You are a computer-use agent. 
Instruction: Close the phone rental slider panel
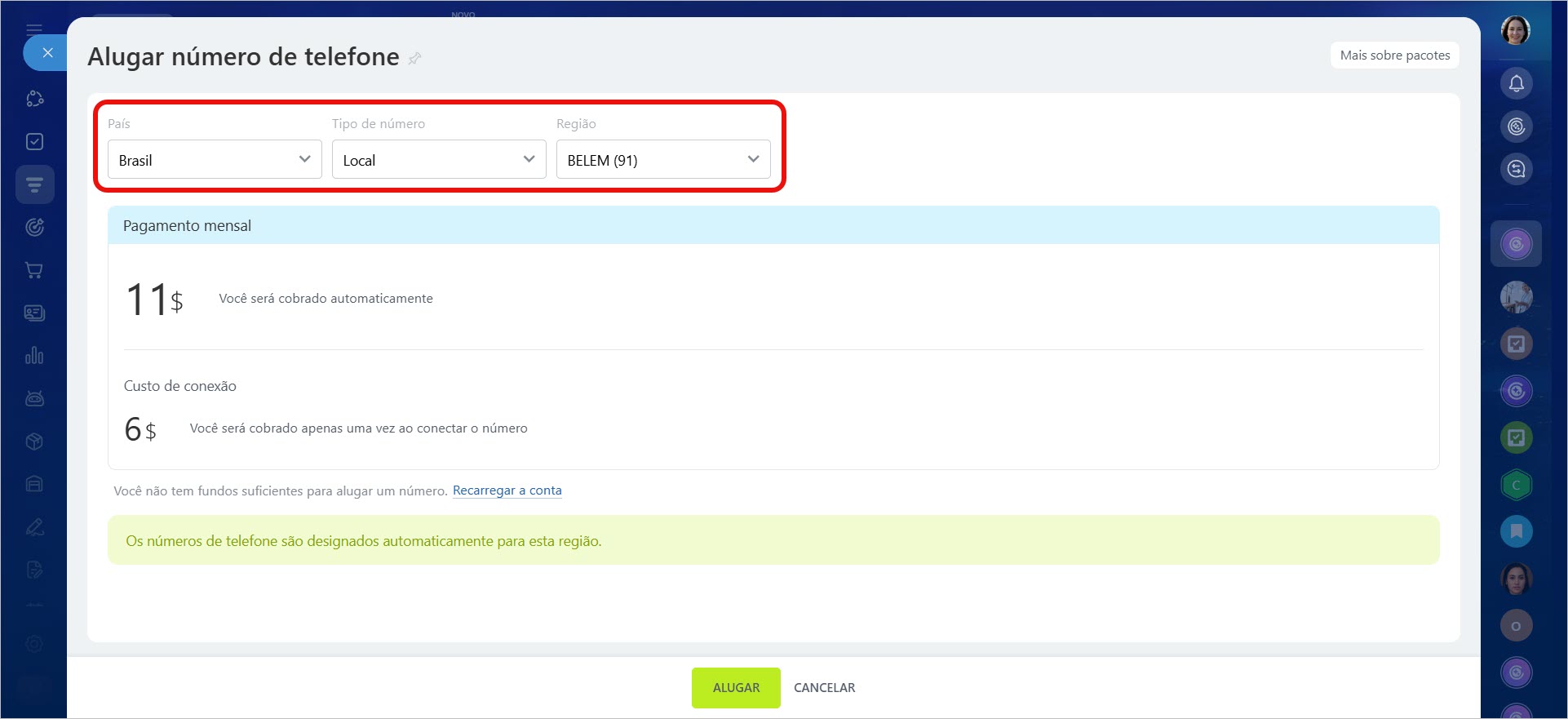(47, 53)
